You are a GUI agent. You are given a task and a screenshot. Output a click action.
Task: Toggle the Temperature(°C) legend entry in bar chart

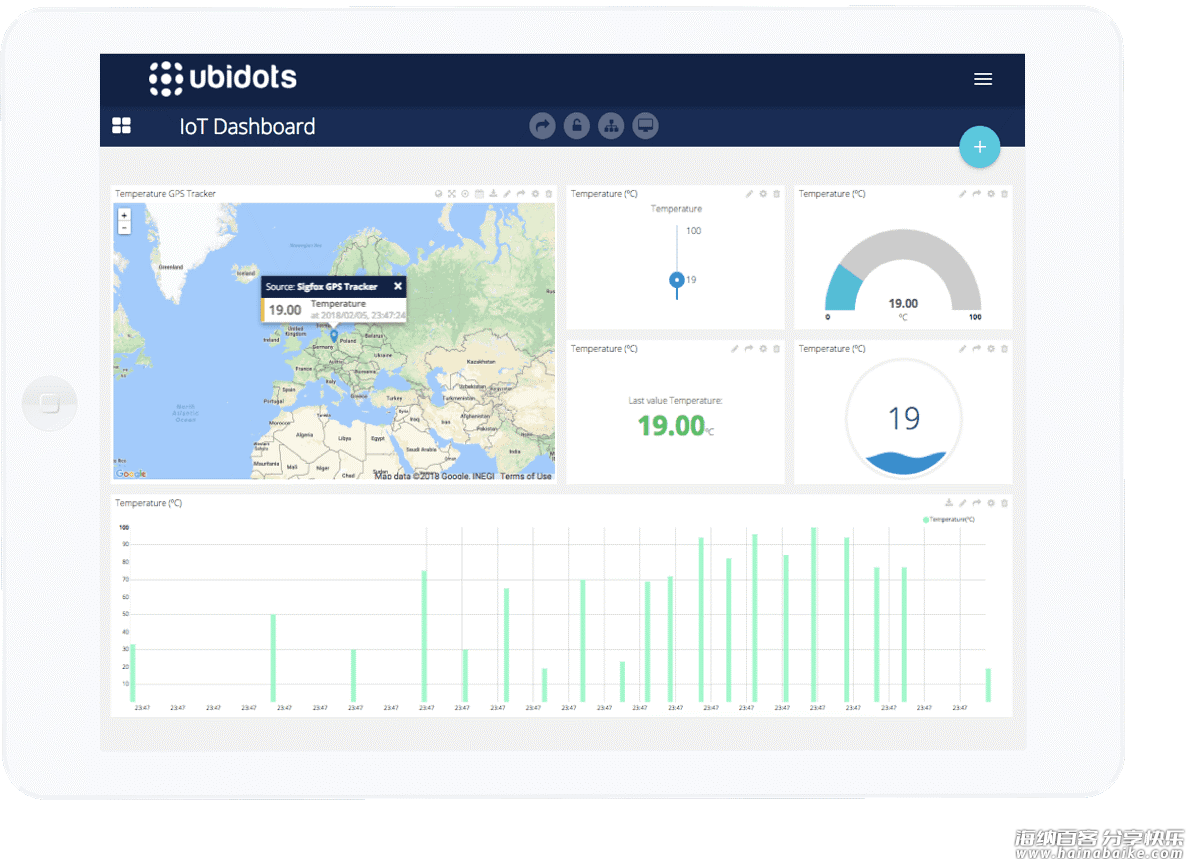click(x=949, y=520)
